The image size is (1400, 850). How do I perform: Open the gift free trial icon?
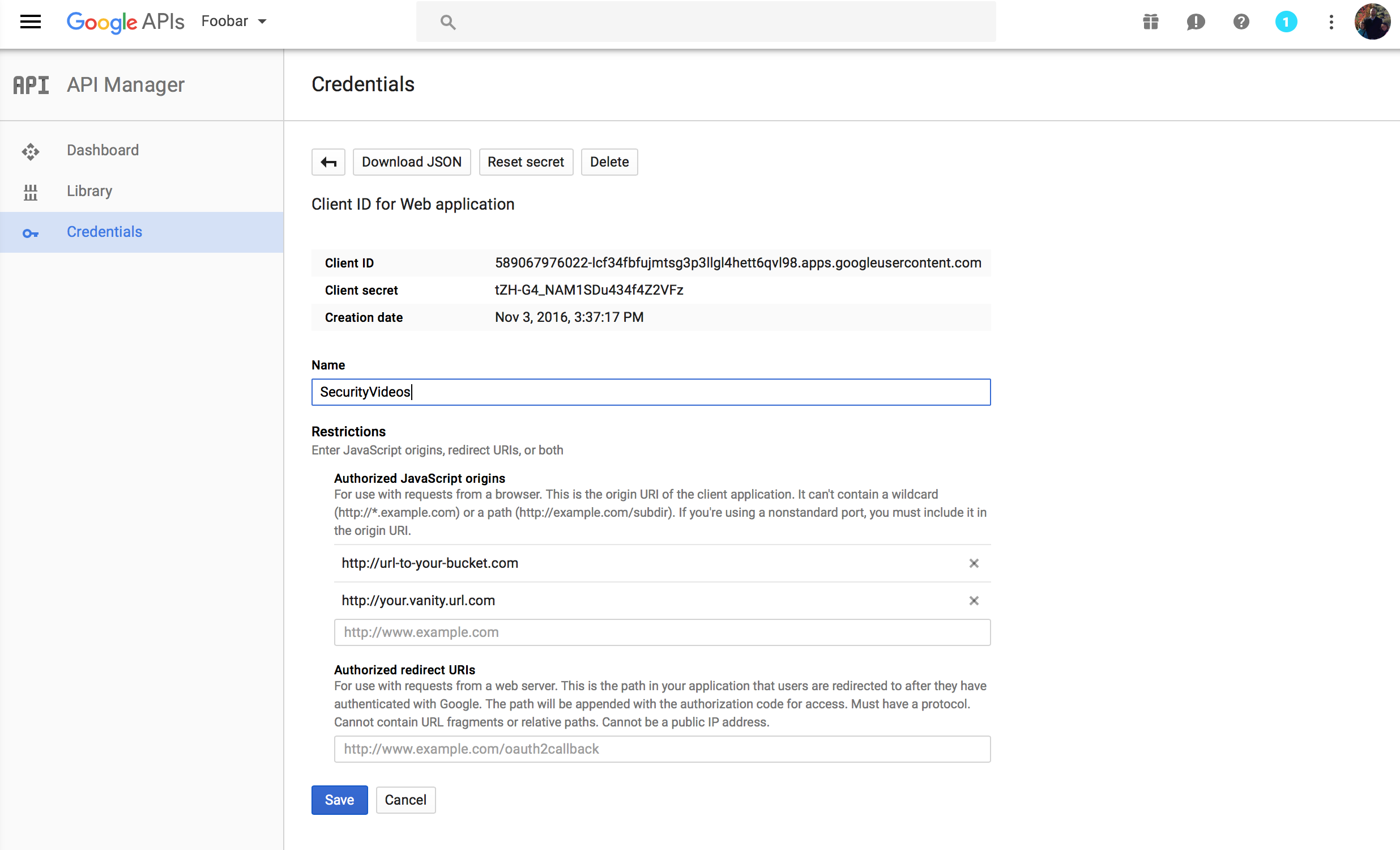coord(1151,22)
